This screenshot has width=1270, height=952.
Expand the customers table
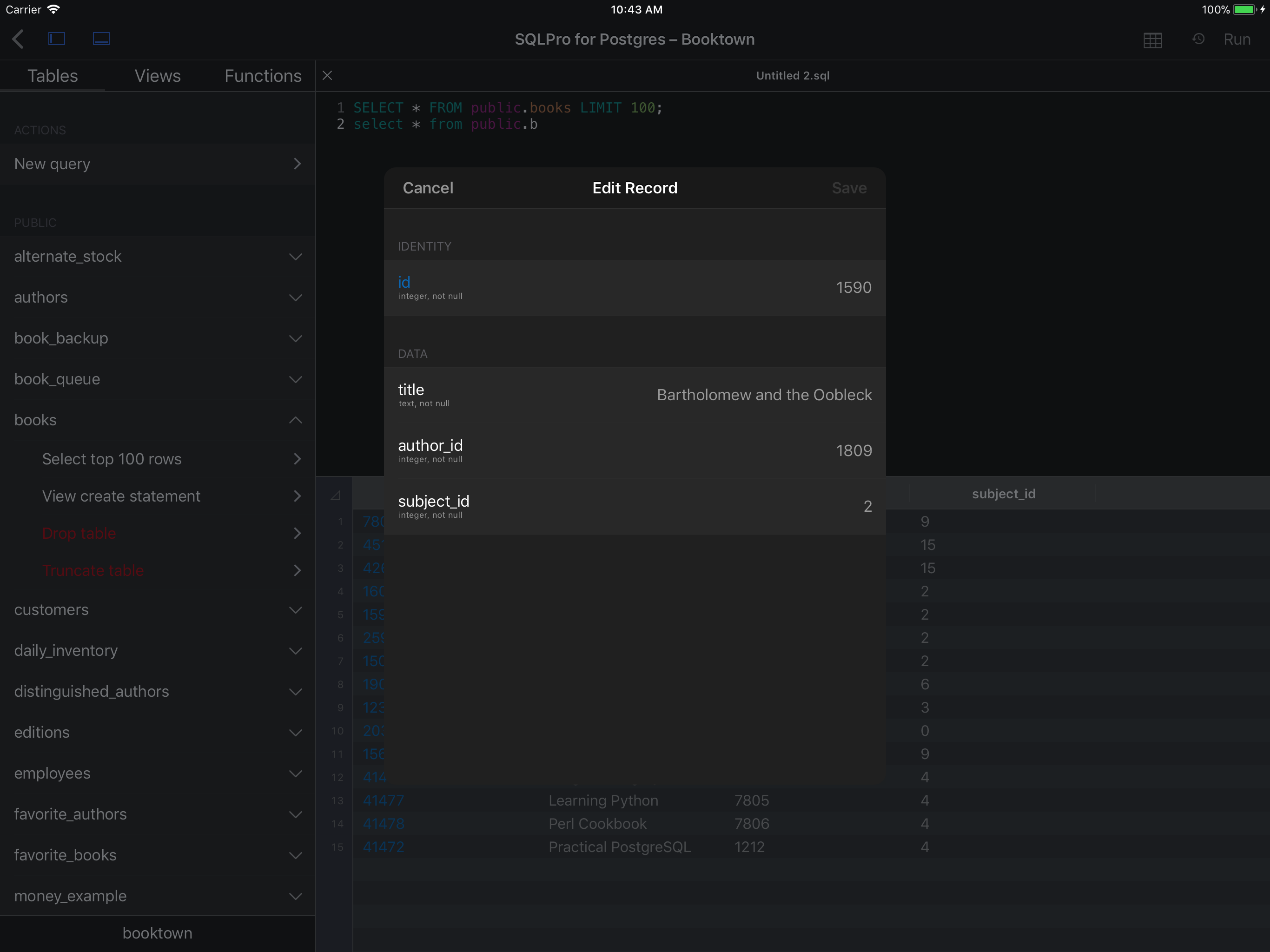tap(295, 610)
